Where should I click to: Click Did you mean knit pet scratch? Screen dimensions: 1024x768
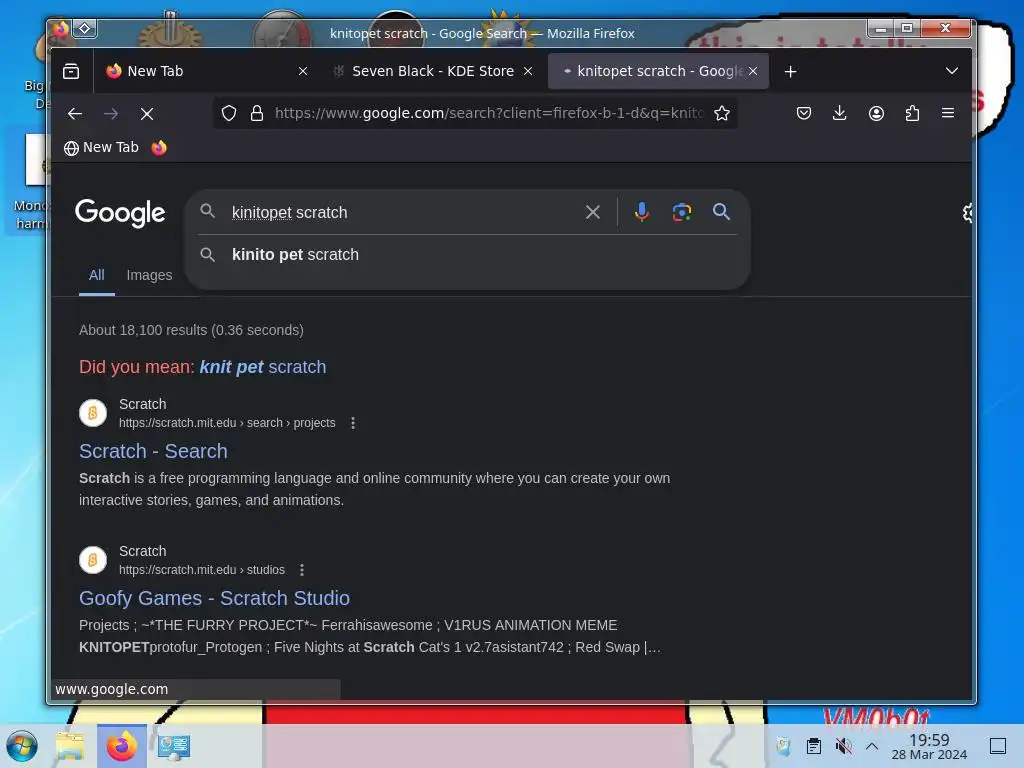click(x=263, y=367)
